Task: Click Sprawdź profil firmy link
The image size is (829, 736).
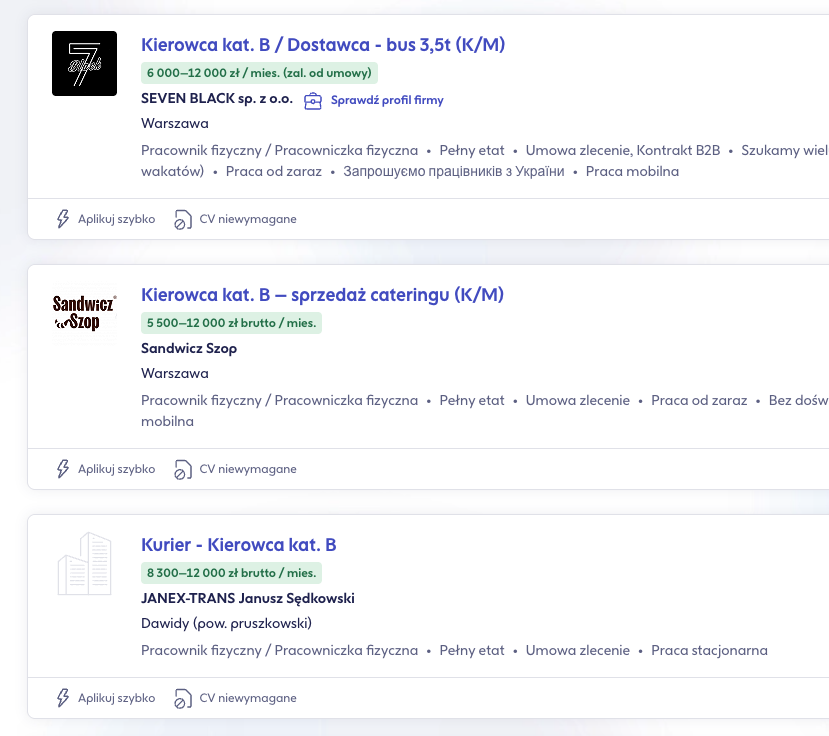Action: (x=387, y=100)
